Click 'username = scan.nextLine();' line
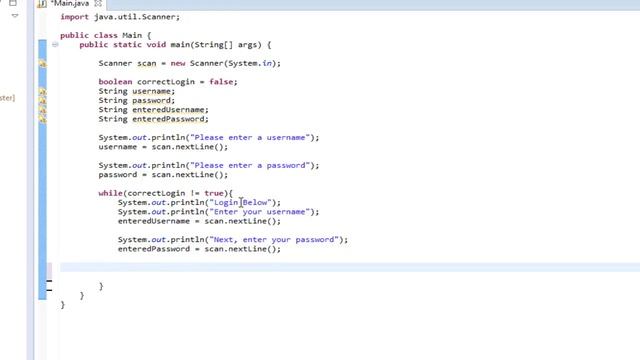 tap(163, 147)
